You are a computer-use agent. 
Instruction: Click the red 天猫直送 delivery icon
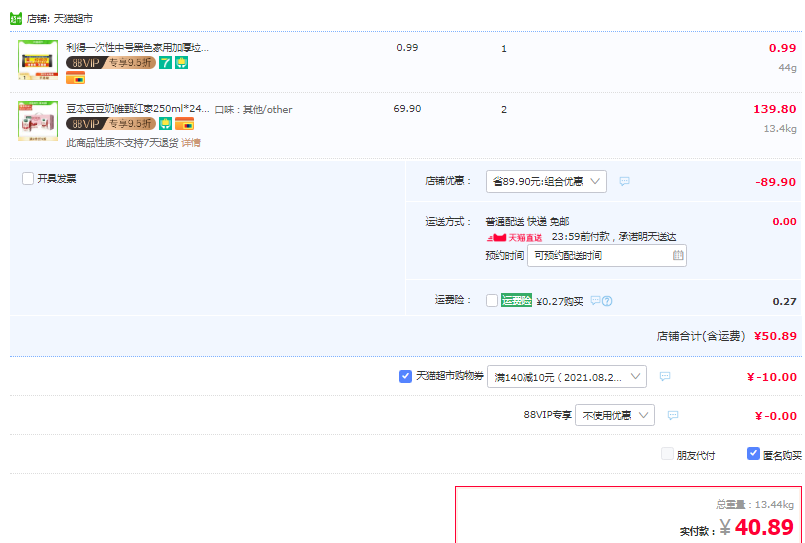tap(514, 238)
